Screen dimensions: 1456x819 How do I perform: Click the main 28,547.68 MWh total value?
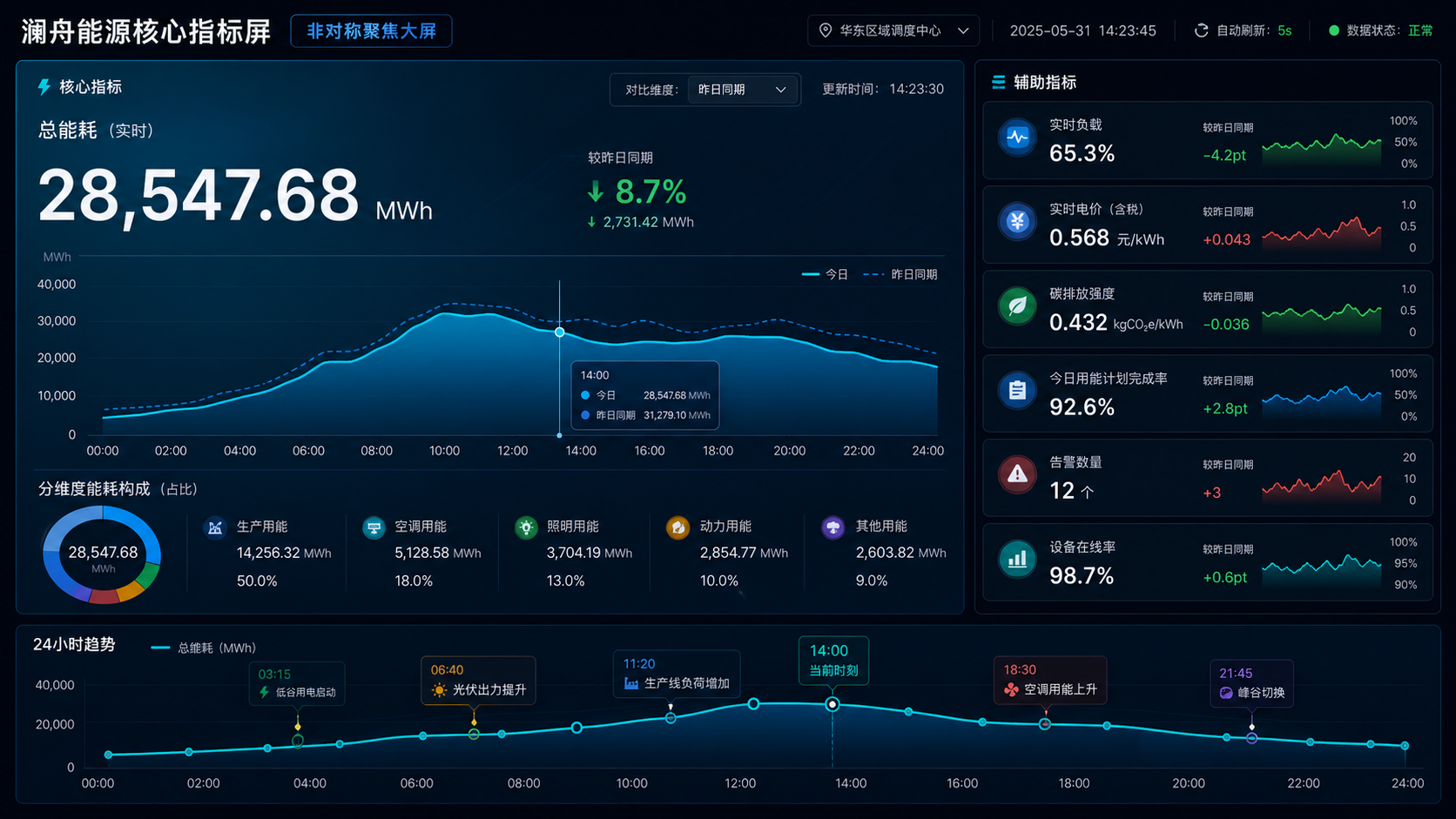pos(235,196)
